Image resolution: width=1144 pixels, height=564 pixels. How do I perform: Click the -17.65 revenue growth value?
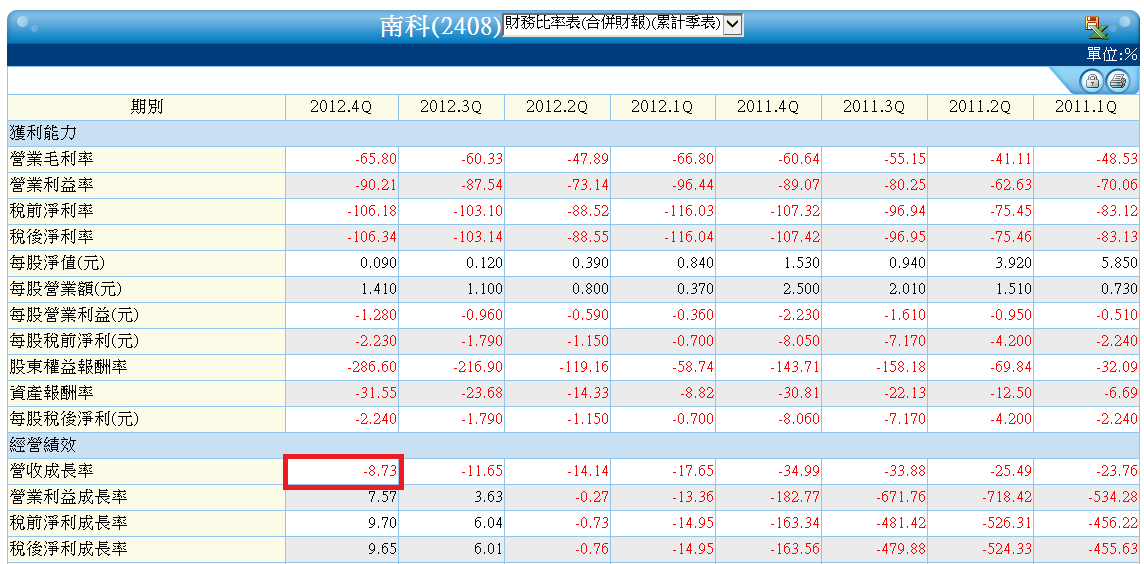tap(693, 471)
